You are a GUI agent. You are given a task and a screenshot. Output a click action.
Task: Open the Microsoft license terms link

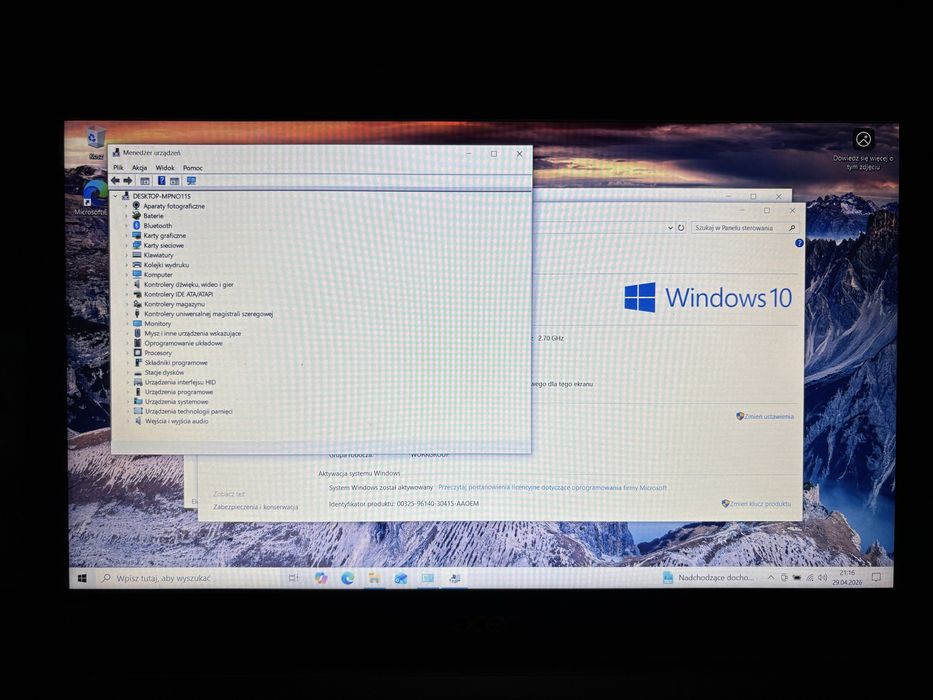click(552, 488)
